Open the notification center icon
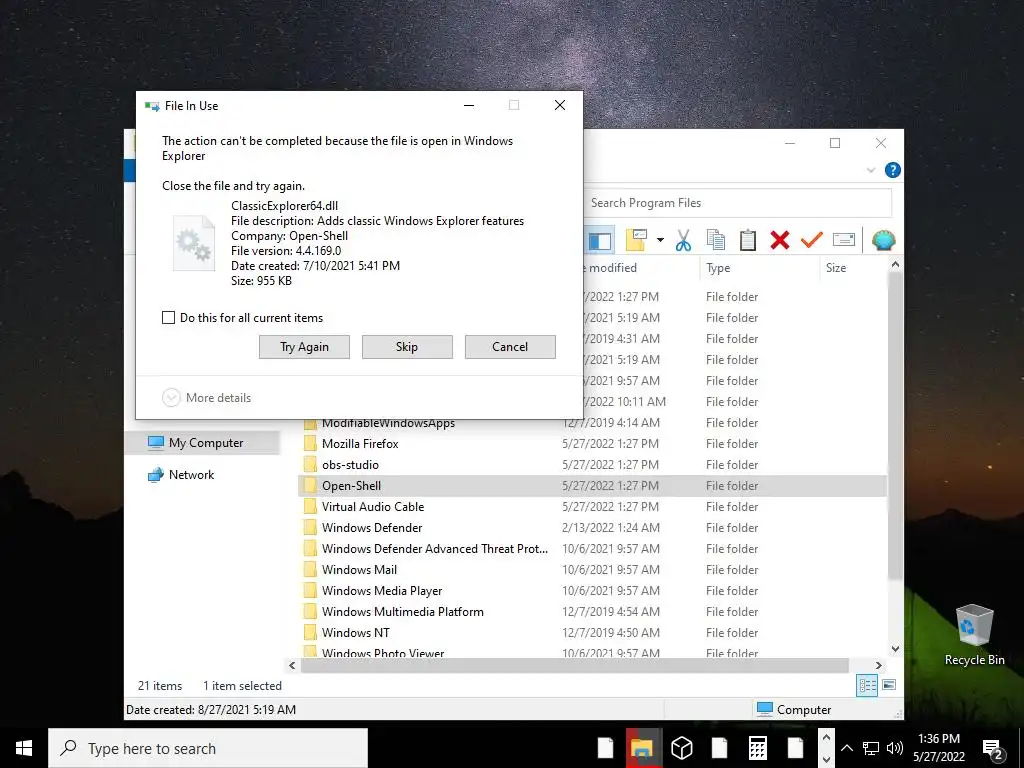 [993, 750]
